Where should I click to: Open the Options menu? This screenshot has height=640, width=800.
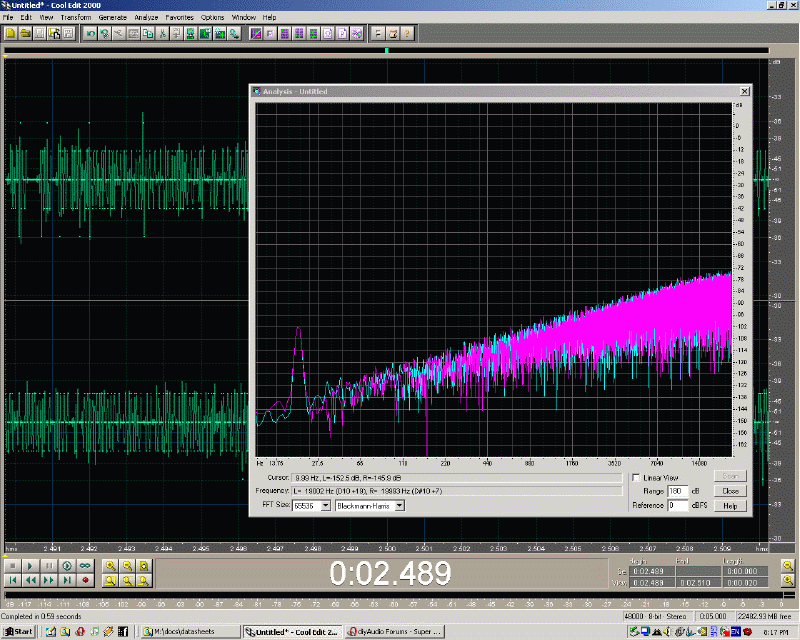212,17
